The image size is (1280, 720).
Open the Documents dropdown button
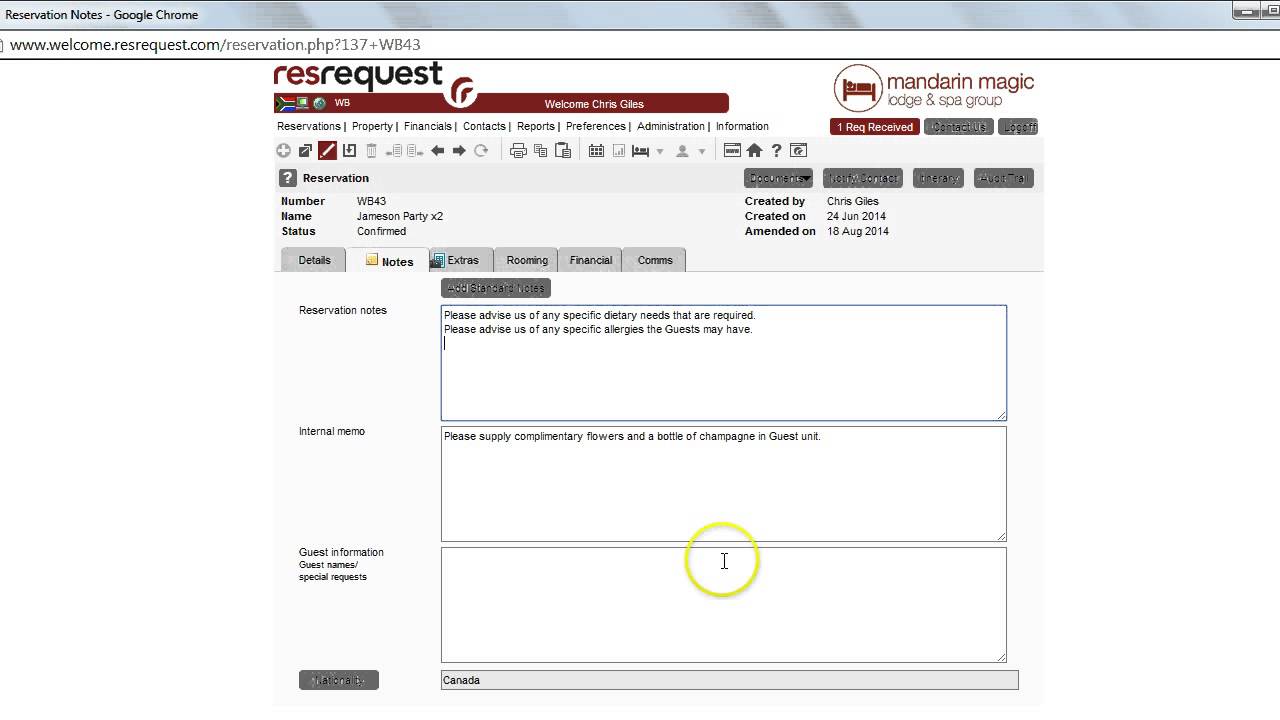pos(778,178)
